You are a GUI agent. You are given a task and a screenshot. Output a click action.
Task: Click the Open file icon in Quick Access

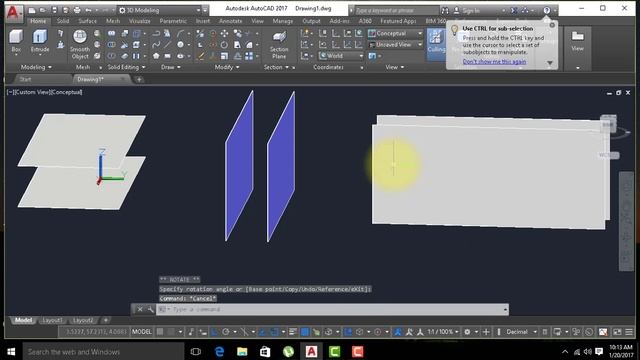42,10
